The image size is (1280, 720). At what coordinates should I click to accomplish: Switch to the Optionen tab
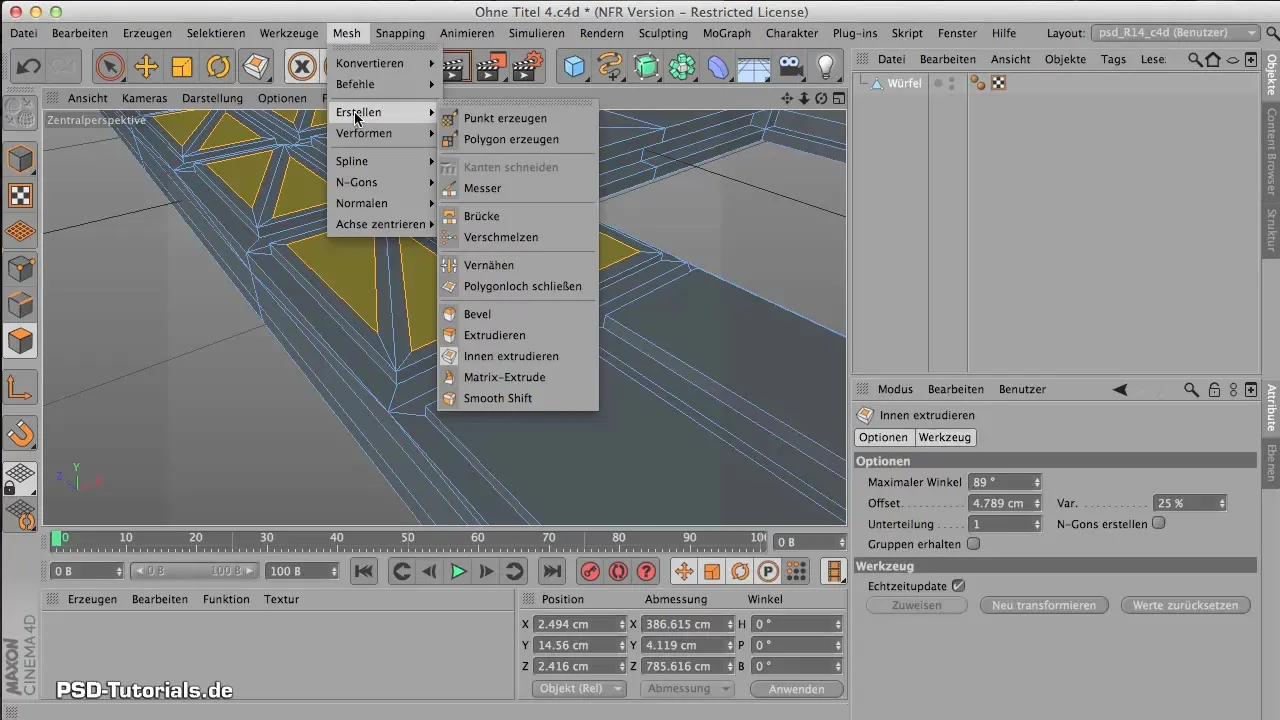(x=884, y=437)
